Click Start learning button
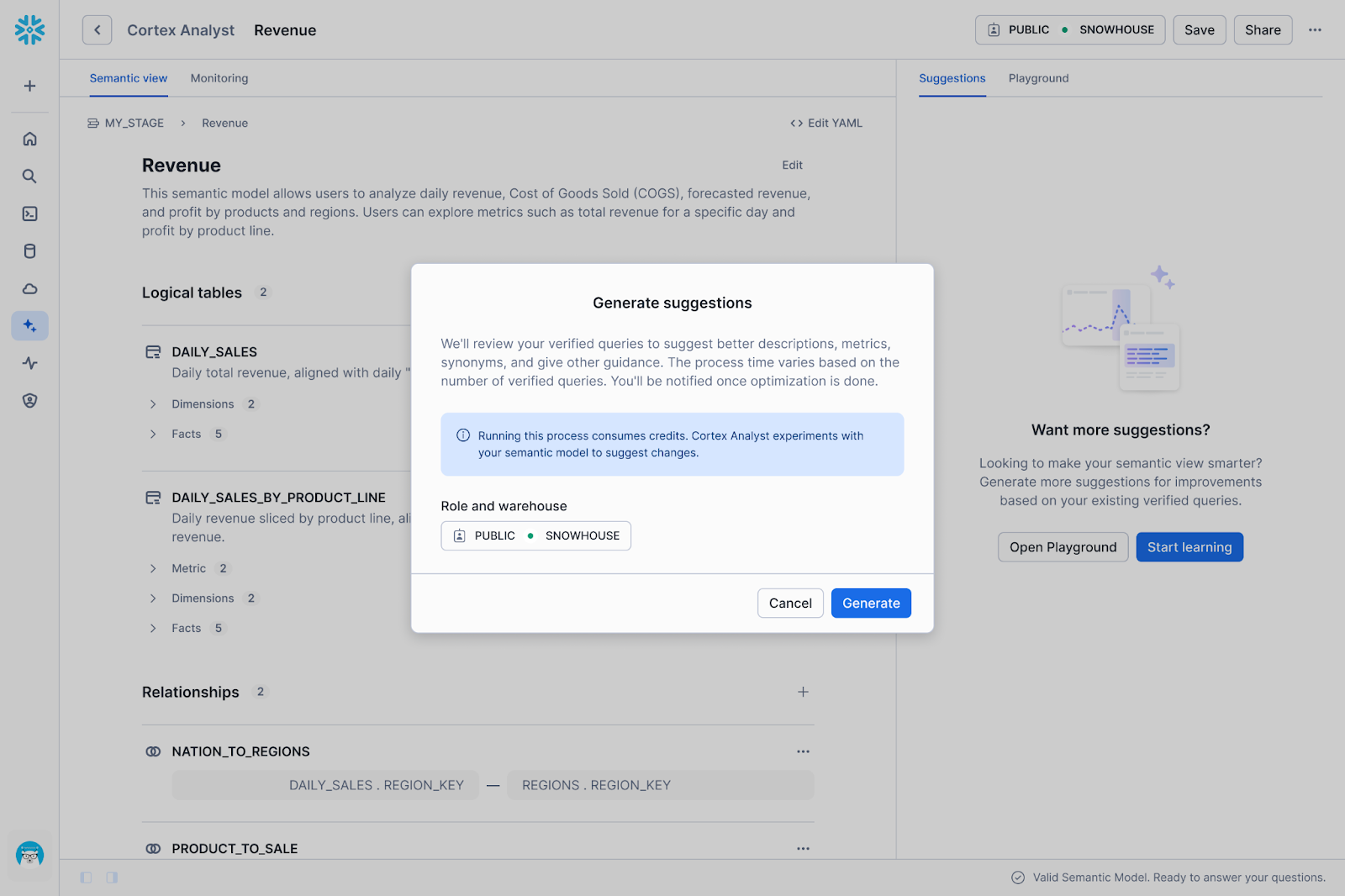The image size is (1345, 896). coord(1189,547)
